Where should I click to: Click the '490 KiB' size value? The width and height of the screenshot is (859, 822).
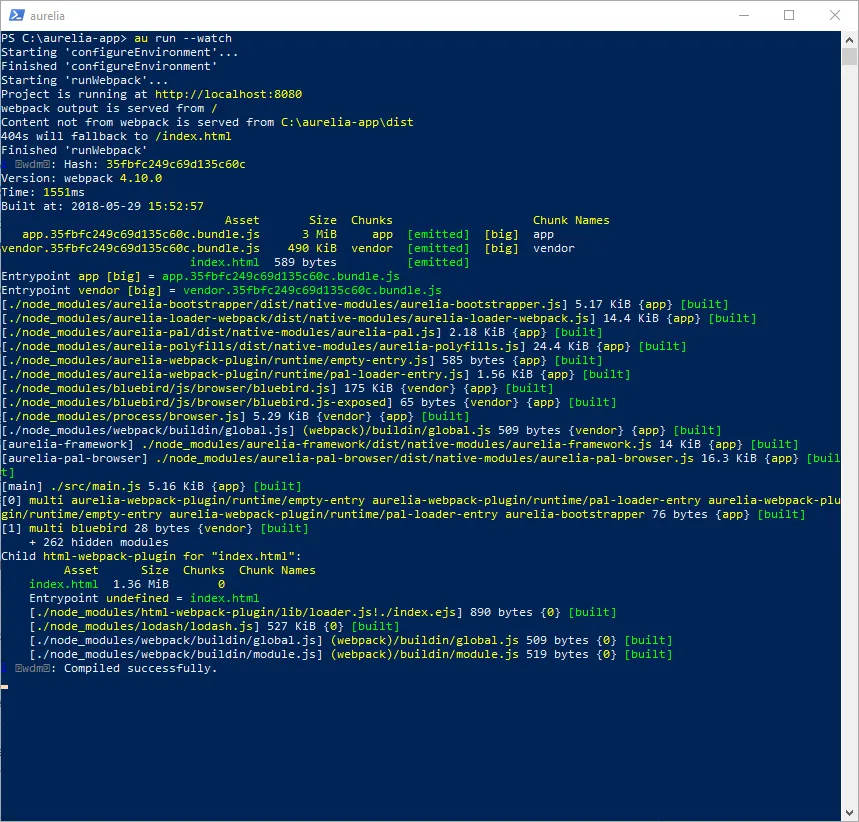312,249
